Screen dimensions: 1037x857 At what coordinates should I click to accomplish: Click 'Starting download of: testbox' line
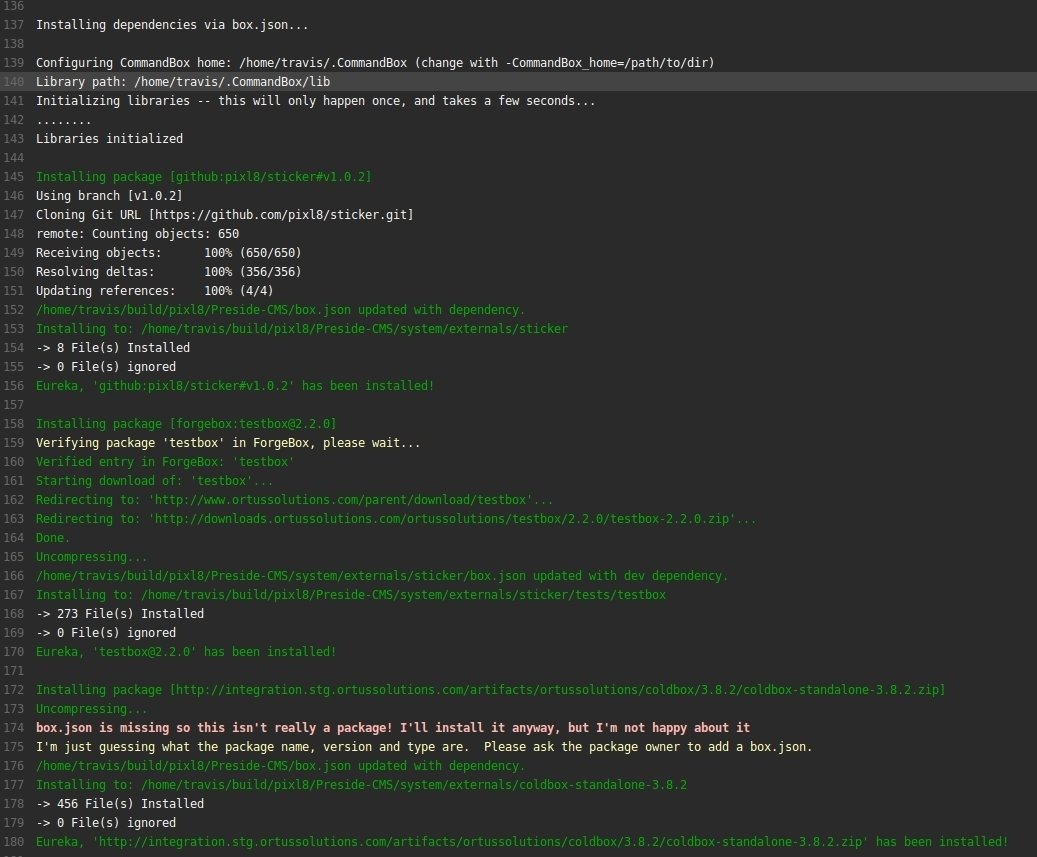[x=154, y=481]
